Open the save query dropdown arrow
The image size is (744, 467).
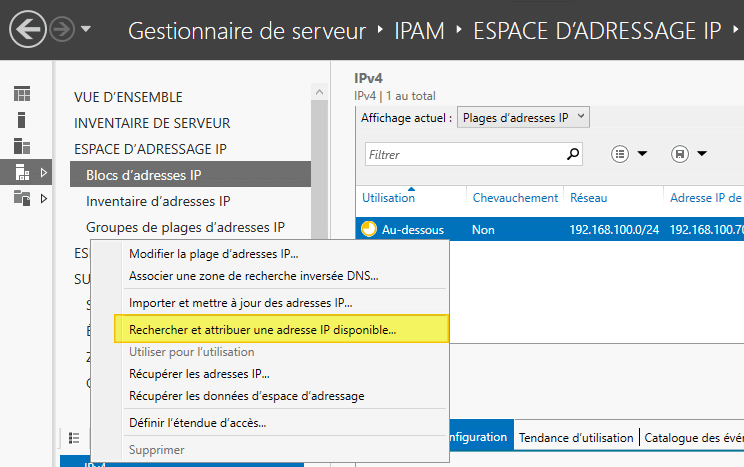tap(702, 153)
